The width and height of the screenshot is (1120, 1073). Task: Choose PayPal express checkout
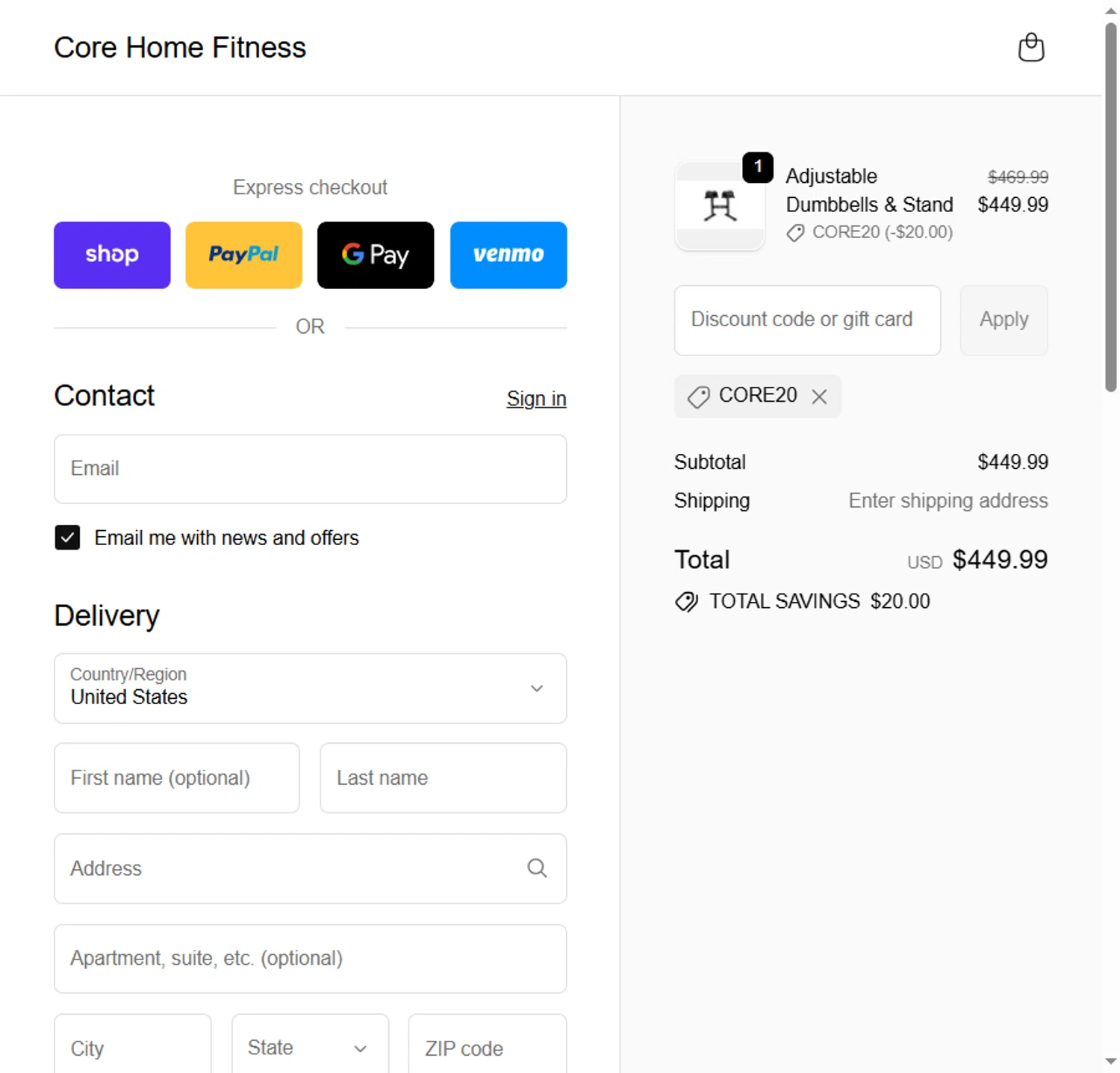243,255
